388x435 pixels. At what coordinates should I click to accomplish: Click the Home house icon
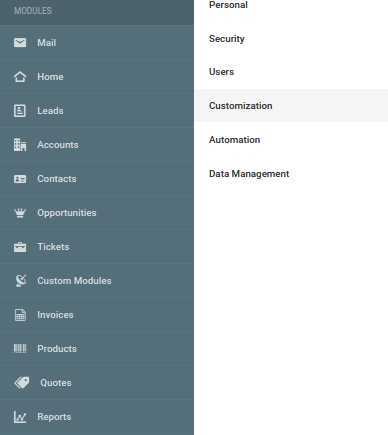coord(20,77)
